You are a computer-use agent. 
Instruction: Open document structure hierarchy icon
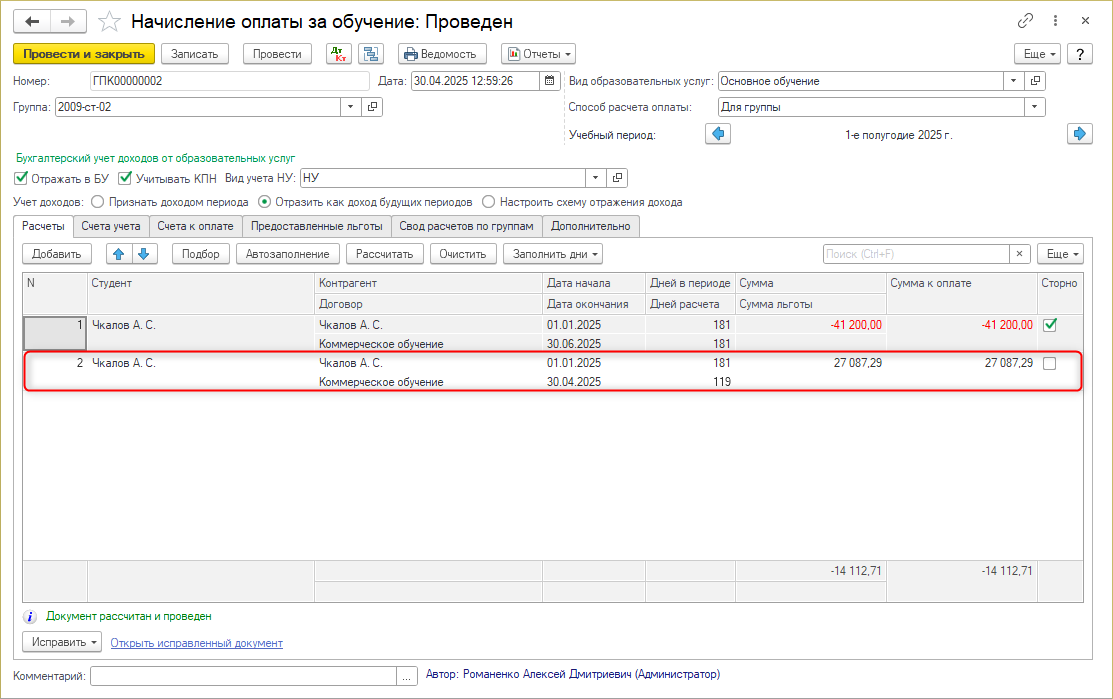click(x=371, y=54)
